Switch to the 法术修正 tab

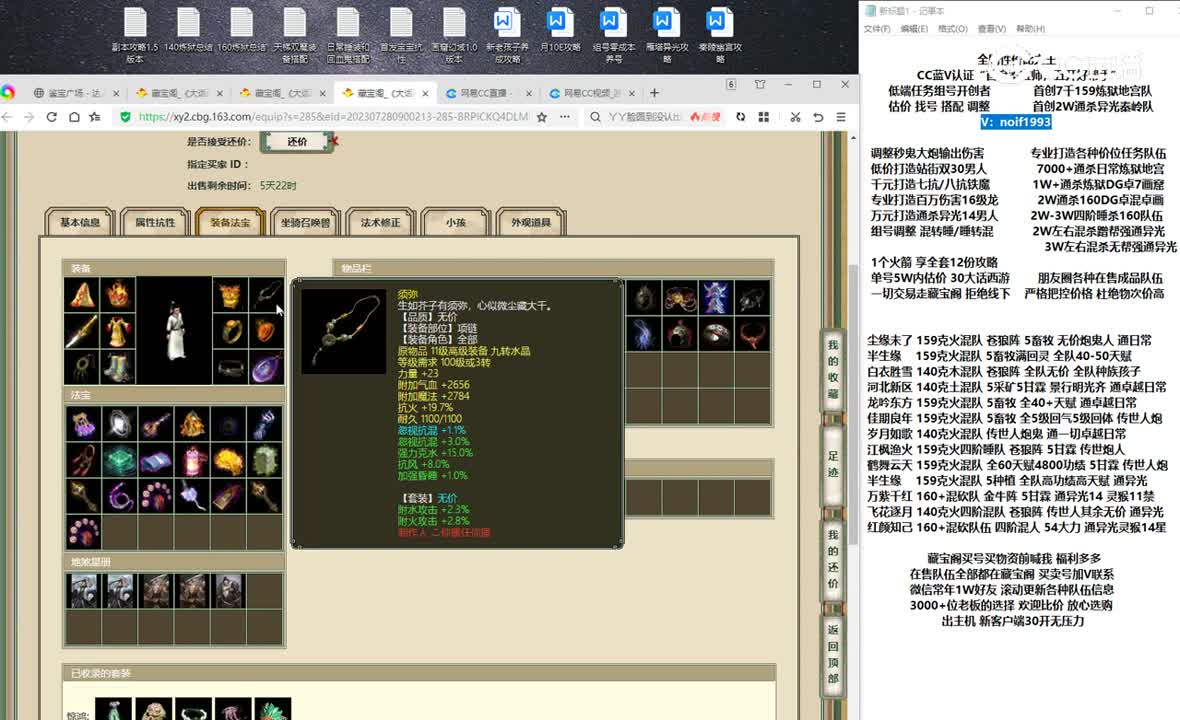click(x=381, y=222)
